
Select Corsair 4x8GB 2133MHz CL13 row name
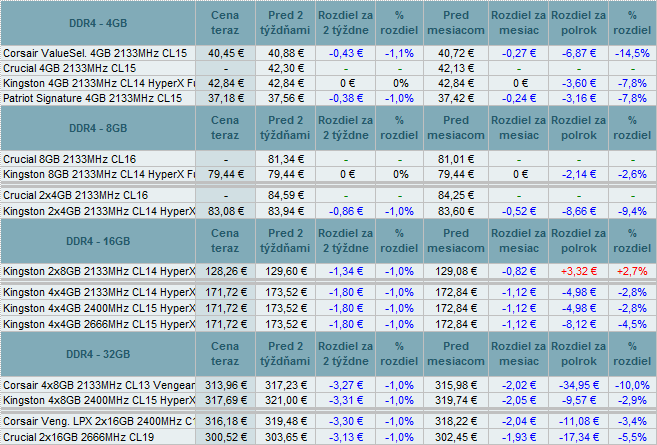coord(99,385)
